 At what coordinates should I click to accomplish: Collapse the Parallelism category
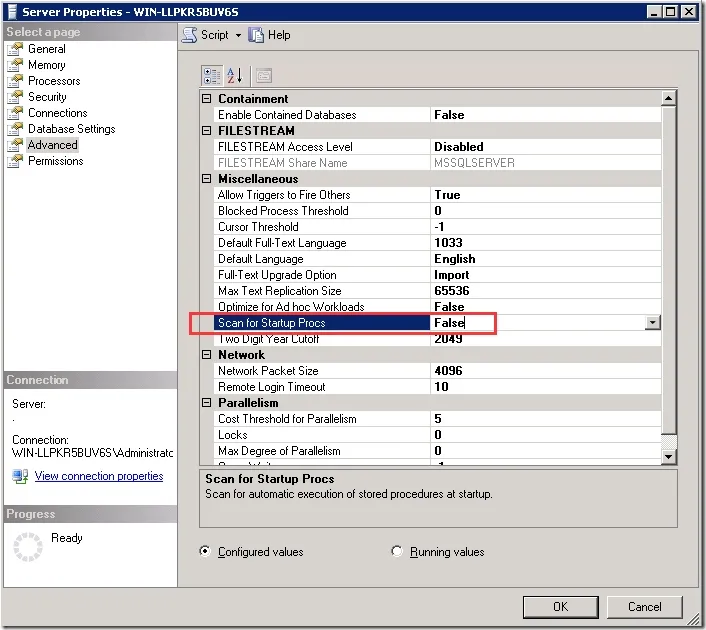pos(206,403)
